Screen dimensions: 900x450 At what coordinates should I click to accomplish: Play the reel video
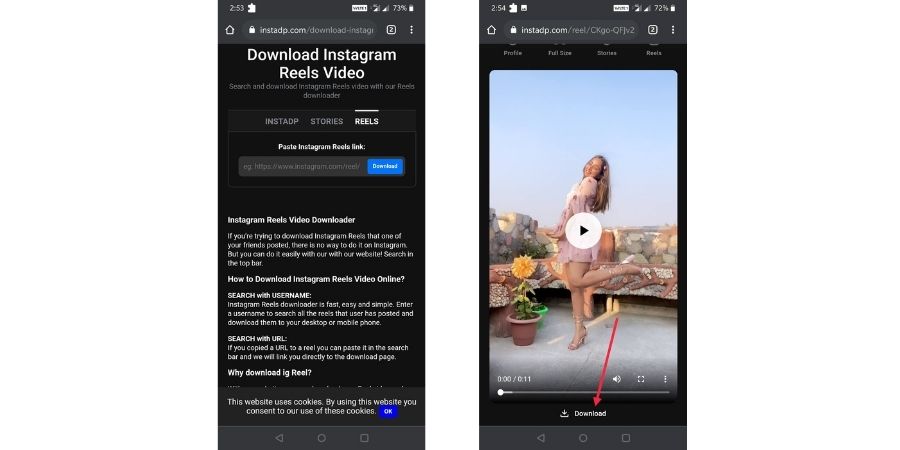click(583, 231)
